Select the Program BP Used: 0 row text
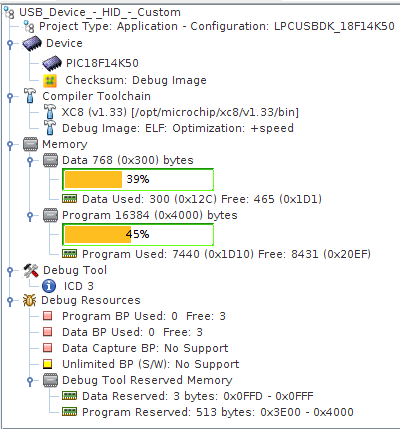Viewport: 400px width, 429px height. tap(144, 316)
